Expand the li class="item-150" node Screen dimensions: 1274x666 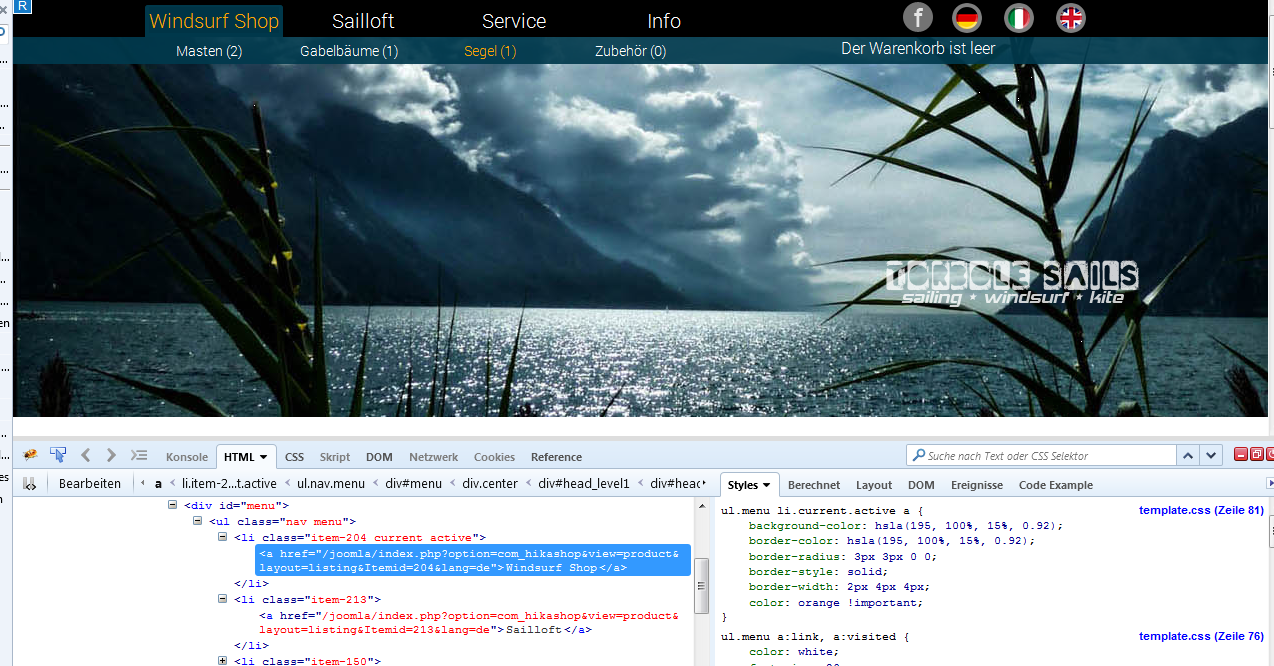[x=223, y=660]
